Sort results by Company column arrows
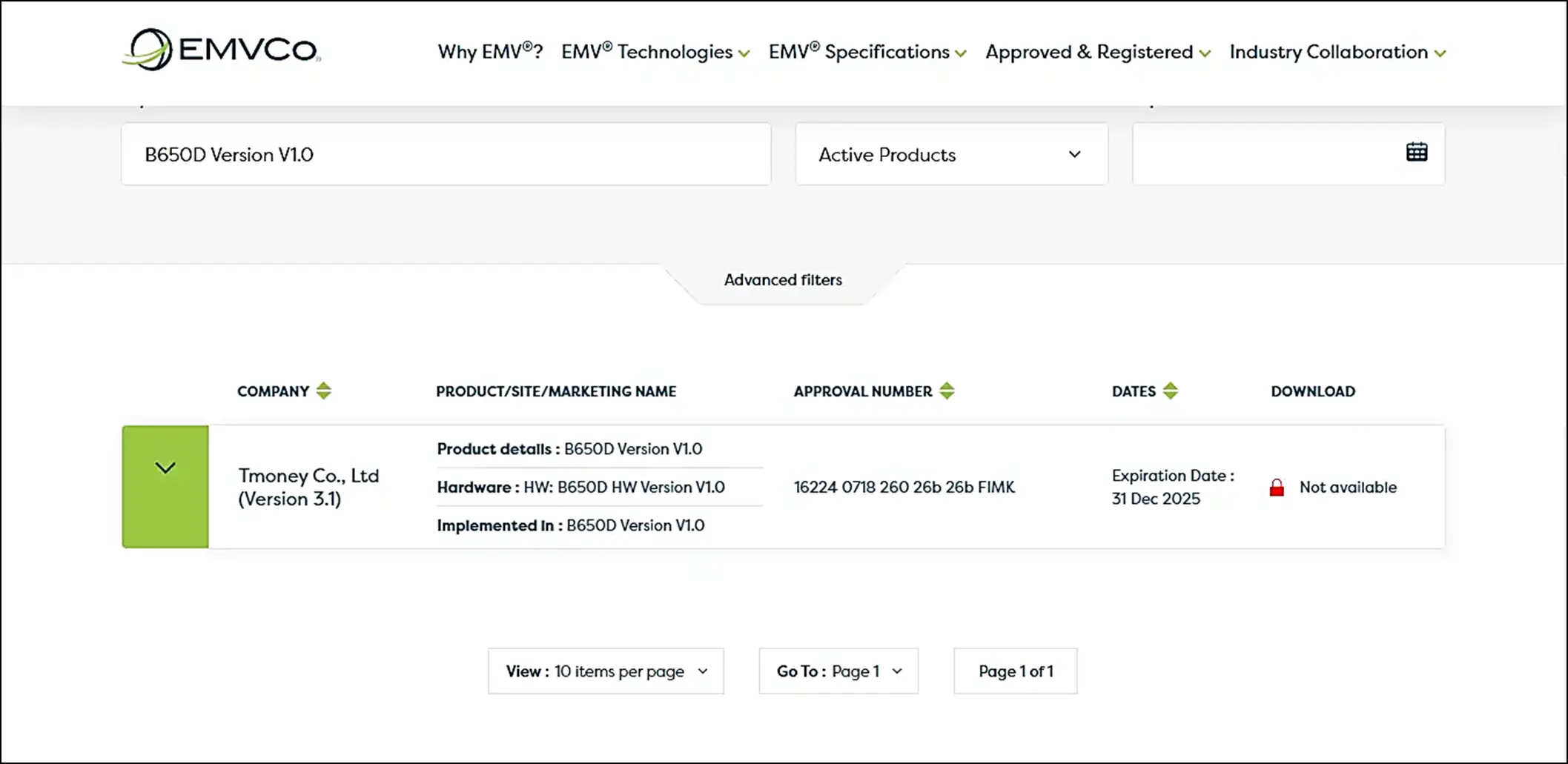The image size is (1568, 764). [323, 391]
